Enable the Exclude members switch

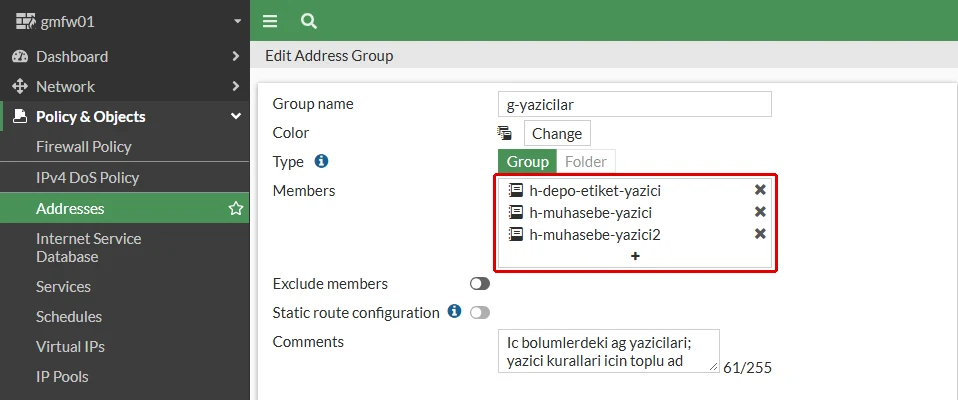click(480, 283)
